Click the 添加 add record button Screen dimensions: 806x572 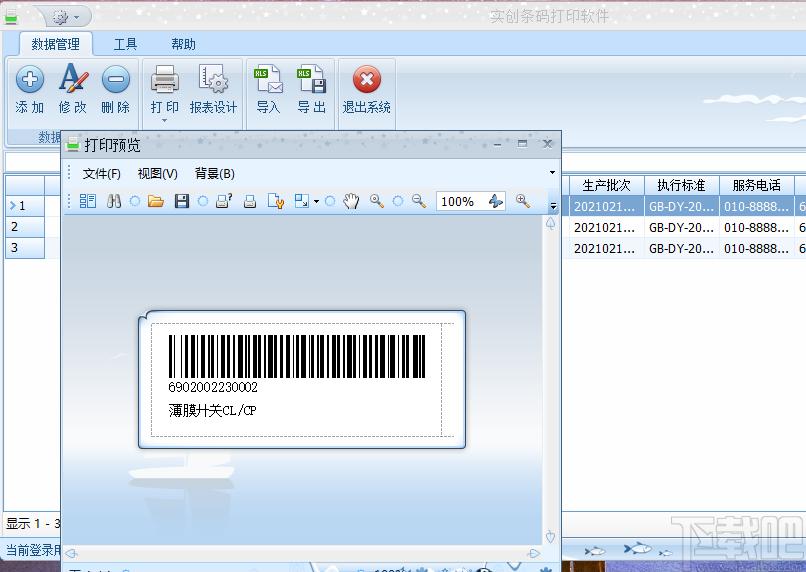pyautogui.click(x=30, y=88)
